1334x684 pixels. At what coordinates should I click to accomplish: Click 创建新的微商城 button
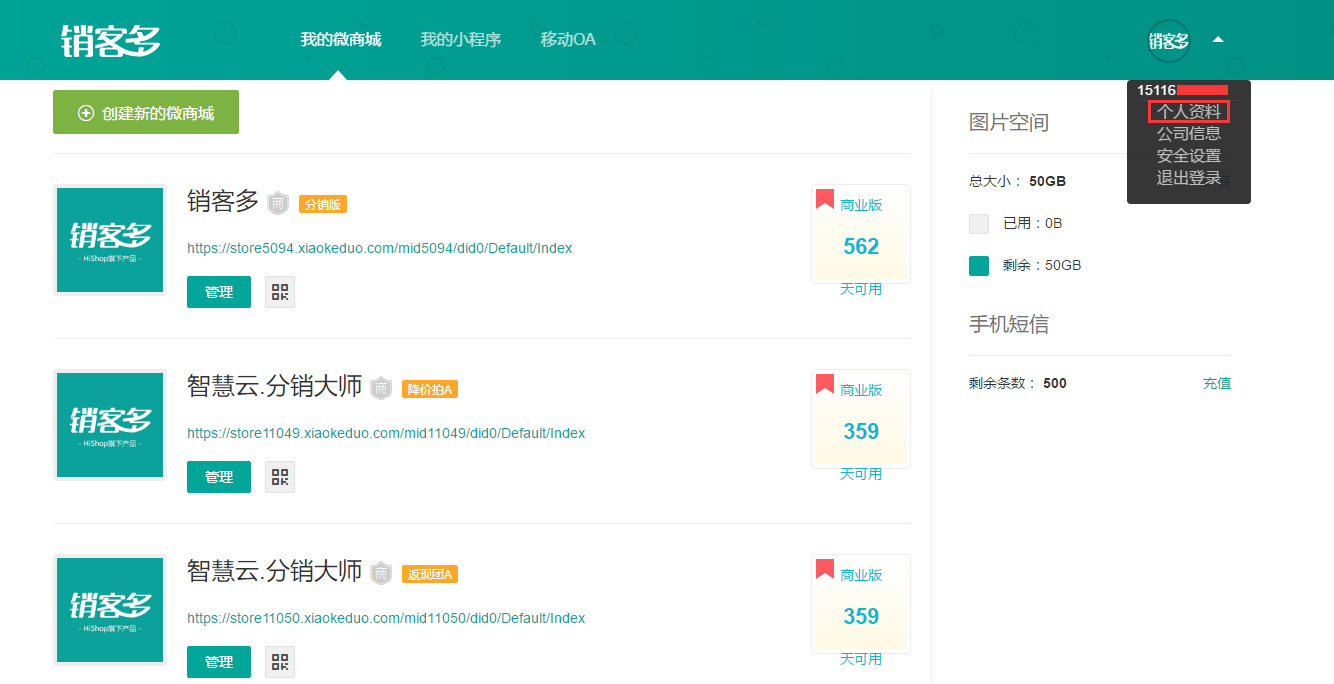point(146,113)
